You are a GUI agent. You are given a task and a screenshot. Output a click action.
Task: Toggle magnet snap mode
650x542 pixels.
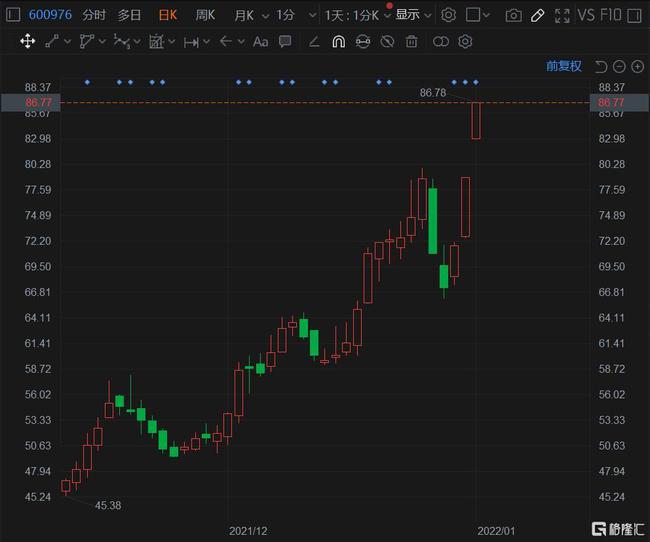338,41
